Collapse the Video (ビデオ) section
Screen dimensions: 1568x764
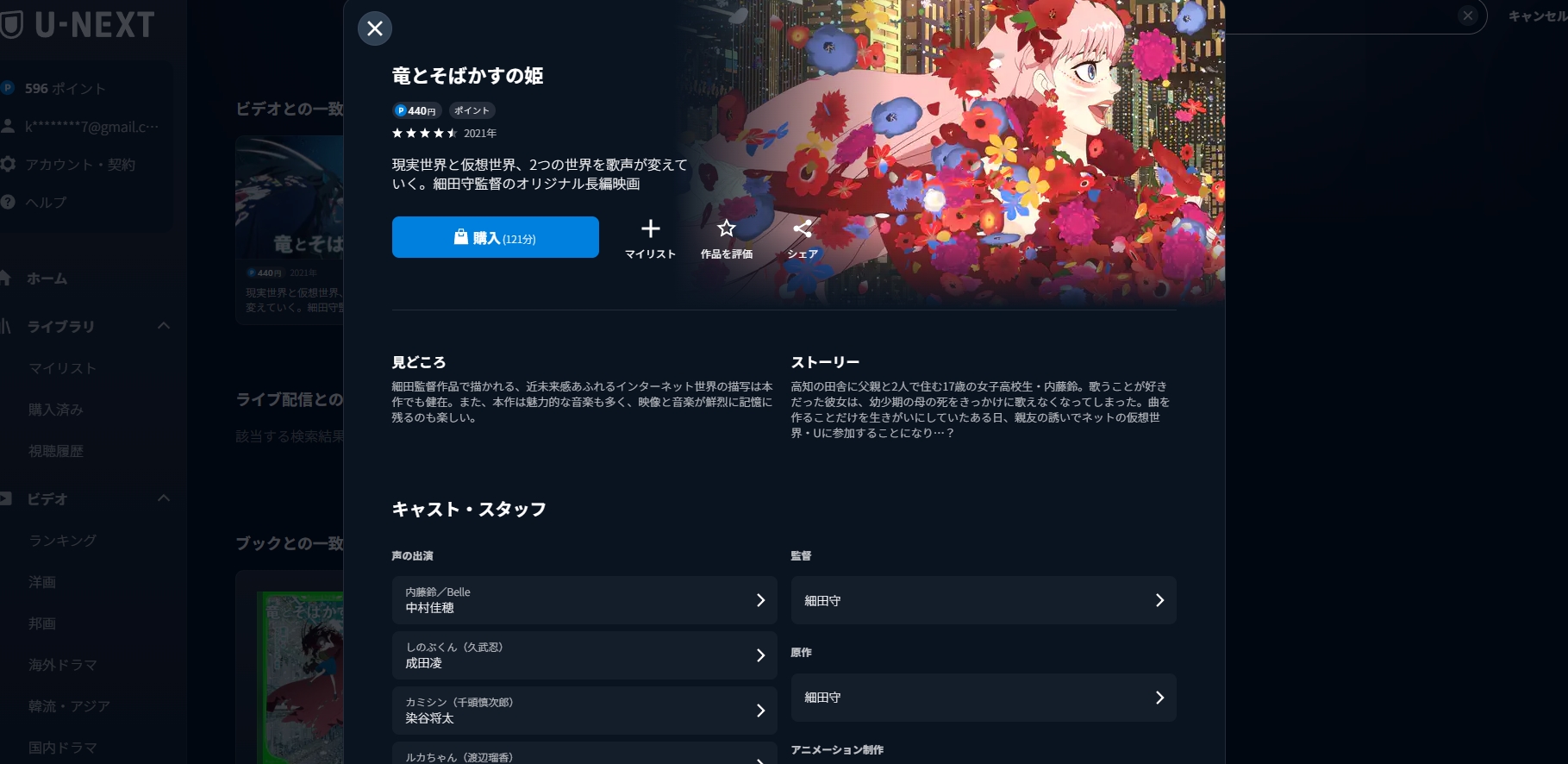164,498
